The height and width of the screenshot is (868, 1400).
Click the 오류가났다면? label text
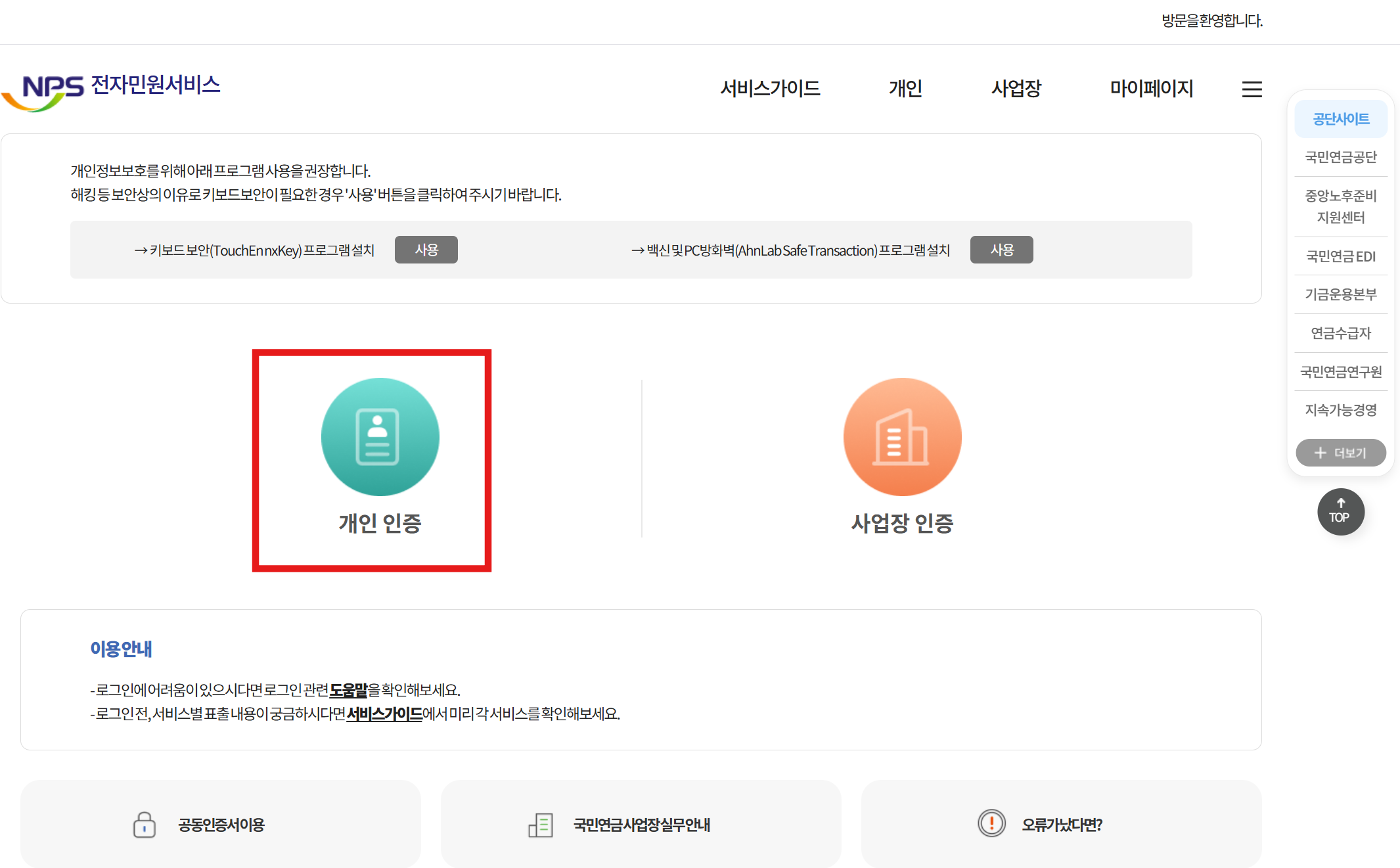(x=1061, y=825)
